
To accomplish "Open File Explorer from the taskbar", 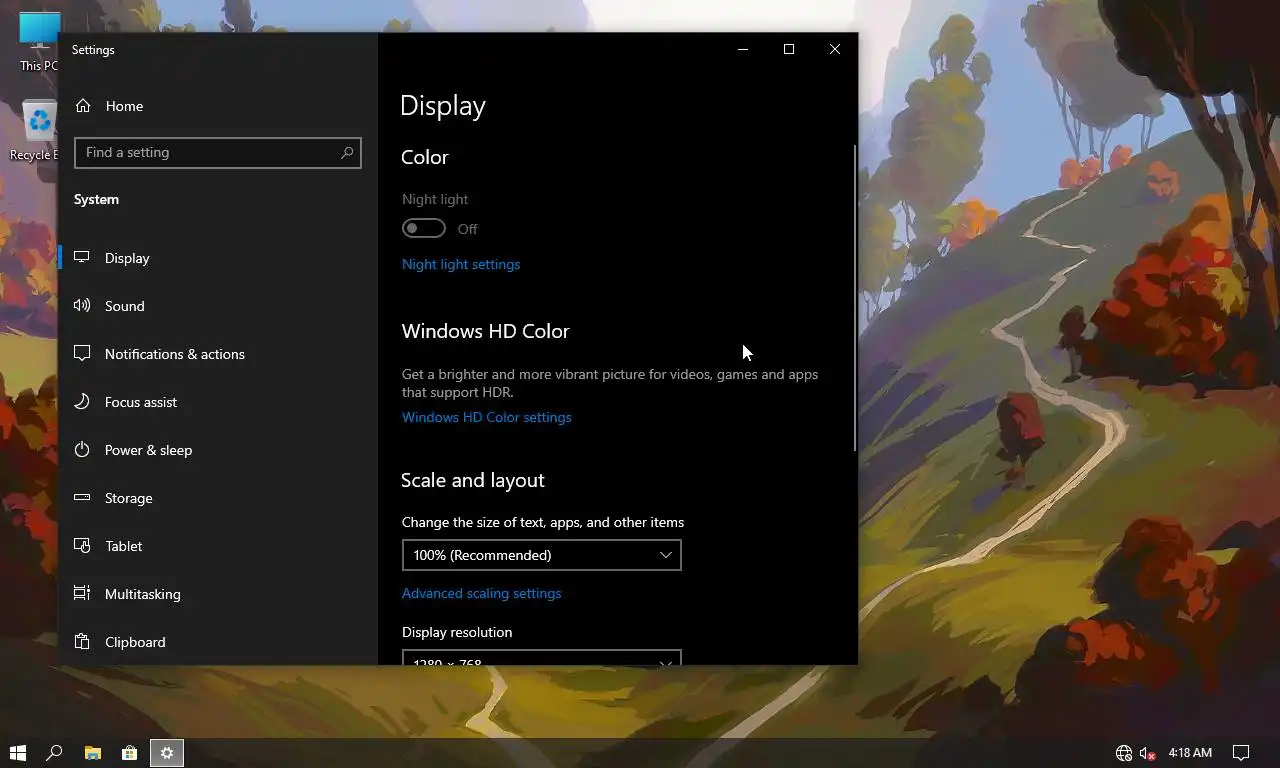I will (x=92, y=753).
